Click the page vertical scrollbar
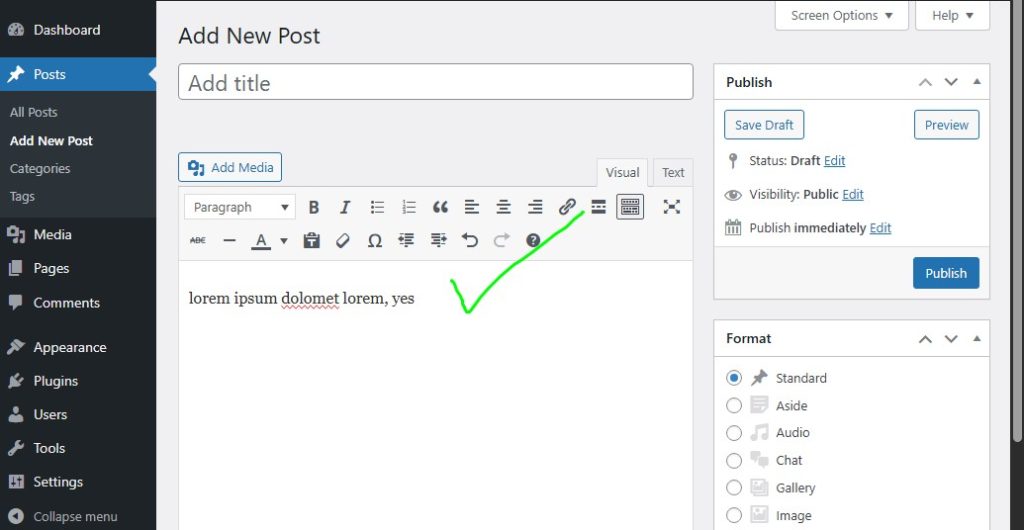 pos(1017,222)
